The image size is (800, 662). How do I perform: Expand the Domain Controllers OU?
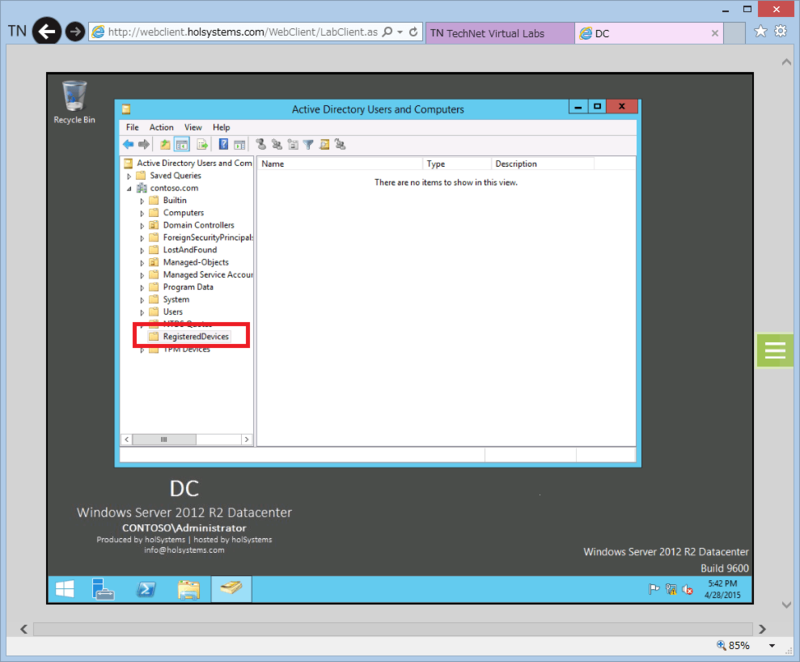(x=142, y=225)
